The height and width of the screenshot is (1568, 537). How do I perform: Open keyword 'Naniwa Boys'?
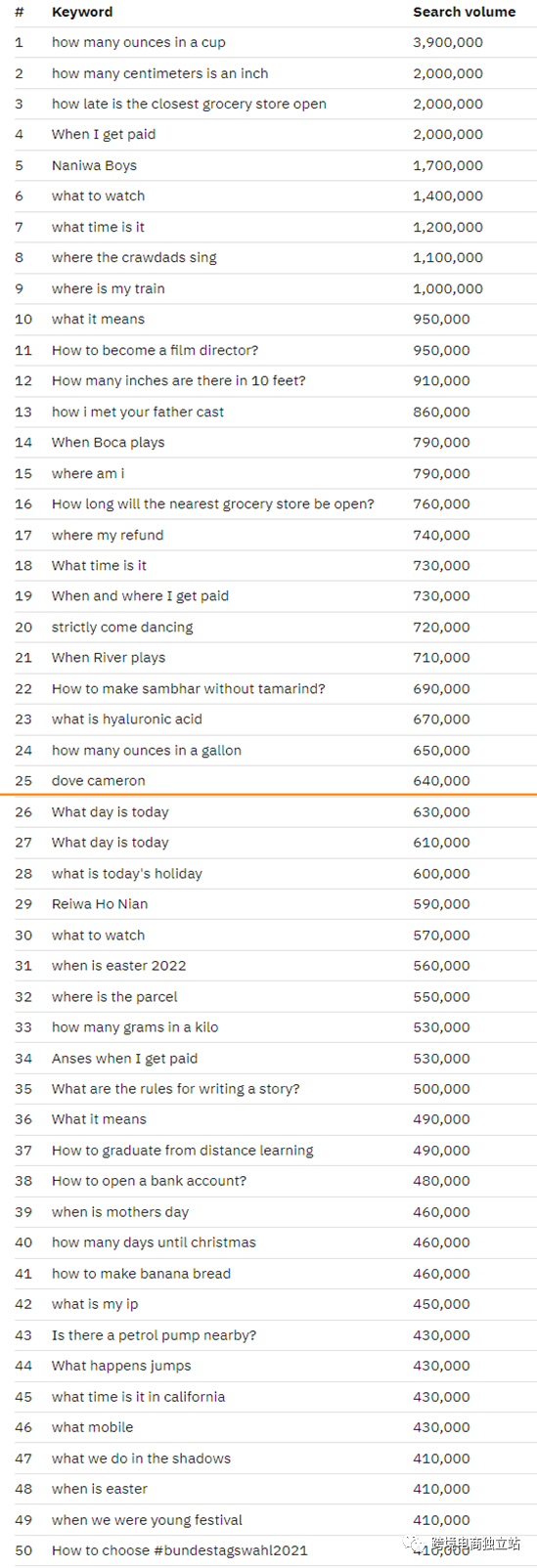pos(94,165)
